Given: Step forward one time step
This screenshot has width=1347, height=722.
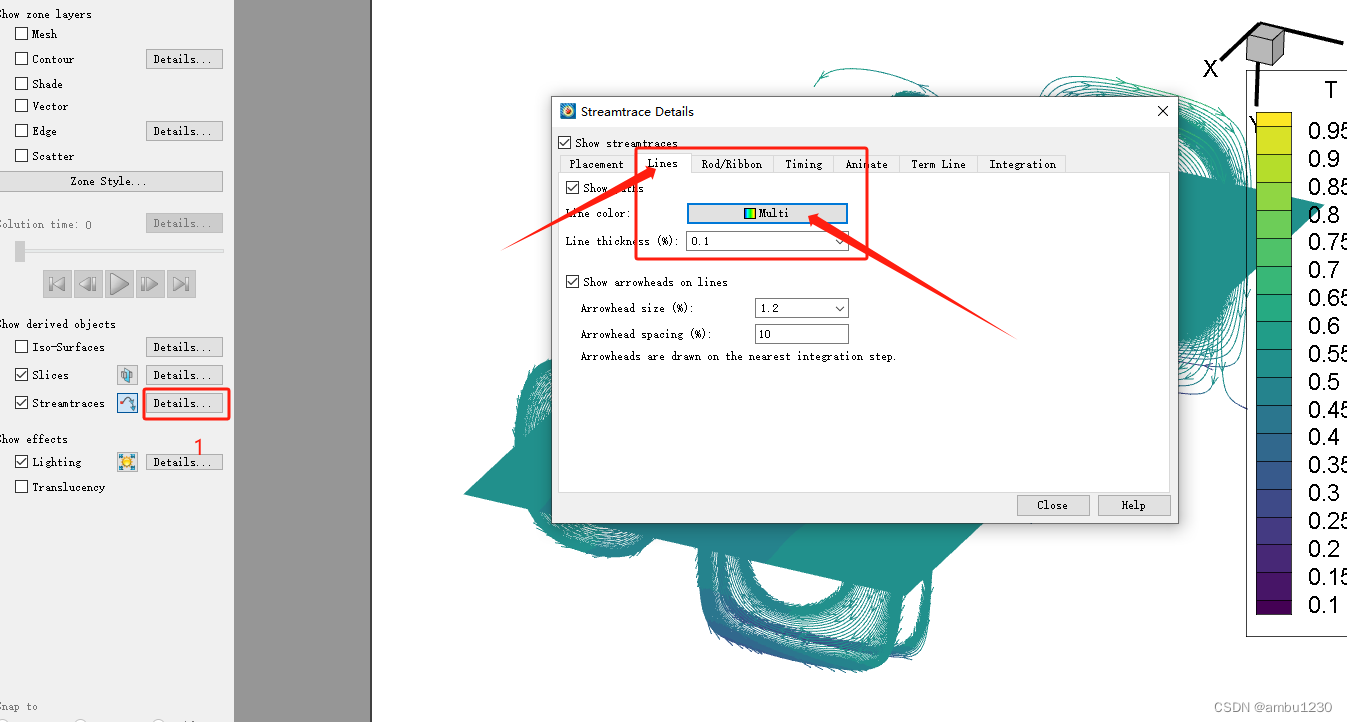Looking at the screenshot, I should tap(150, 284).
